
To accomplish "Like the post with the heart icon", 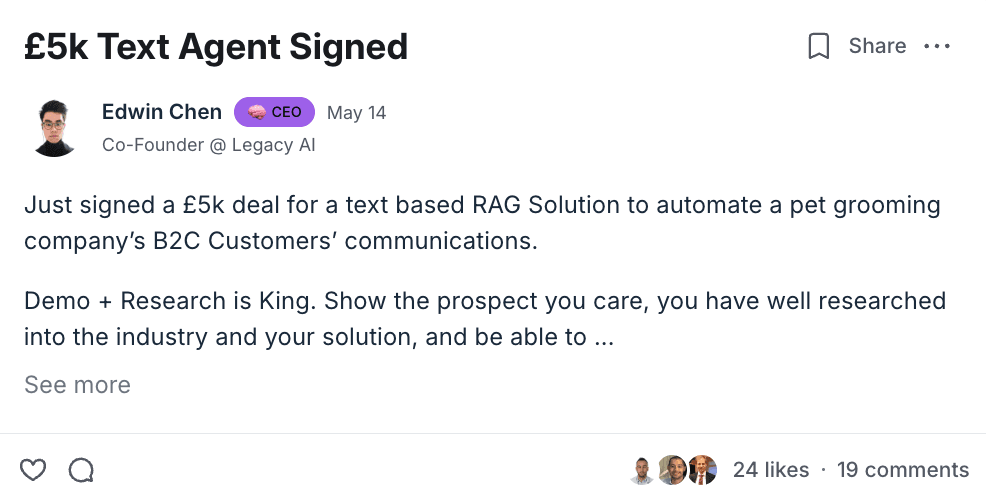I will point(33,469).
